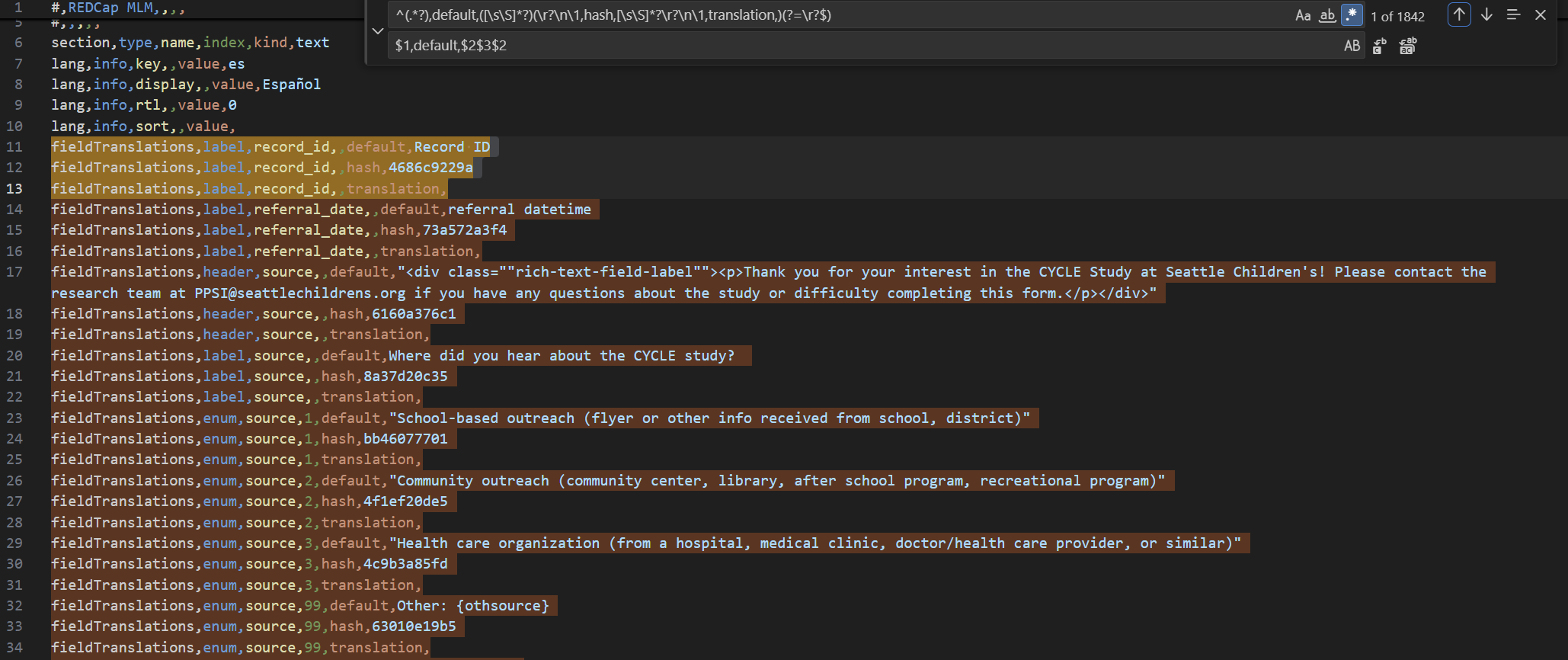Click line number 17 in gutter
The height and width of the screenshot is (660, 1568).
tap(14, 272)
